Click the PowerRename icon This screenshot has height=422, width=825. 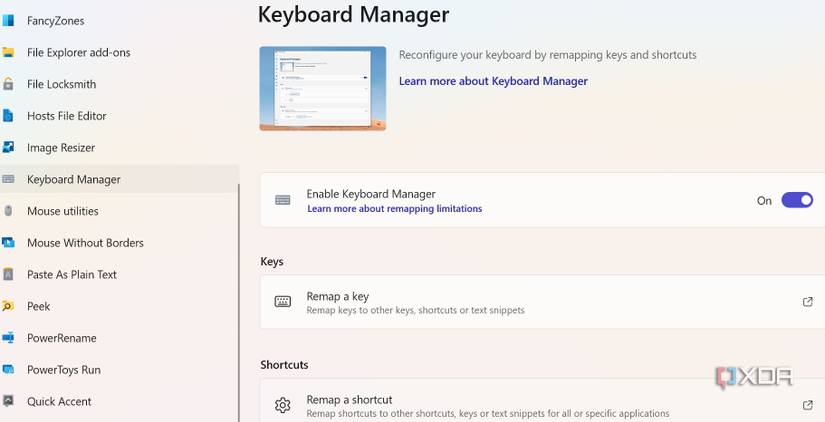point(8,337)
